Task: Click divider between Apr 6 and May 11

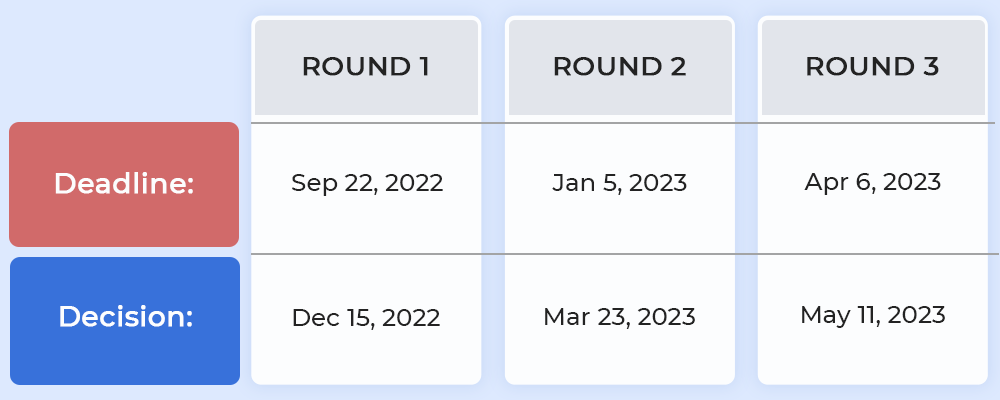Action: 872,254
